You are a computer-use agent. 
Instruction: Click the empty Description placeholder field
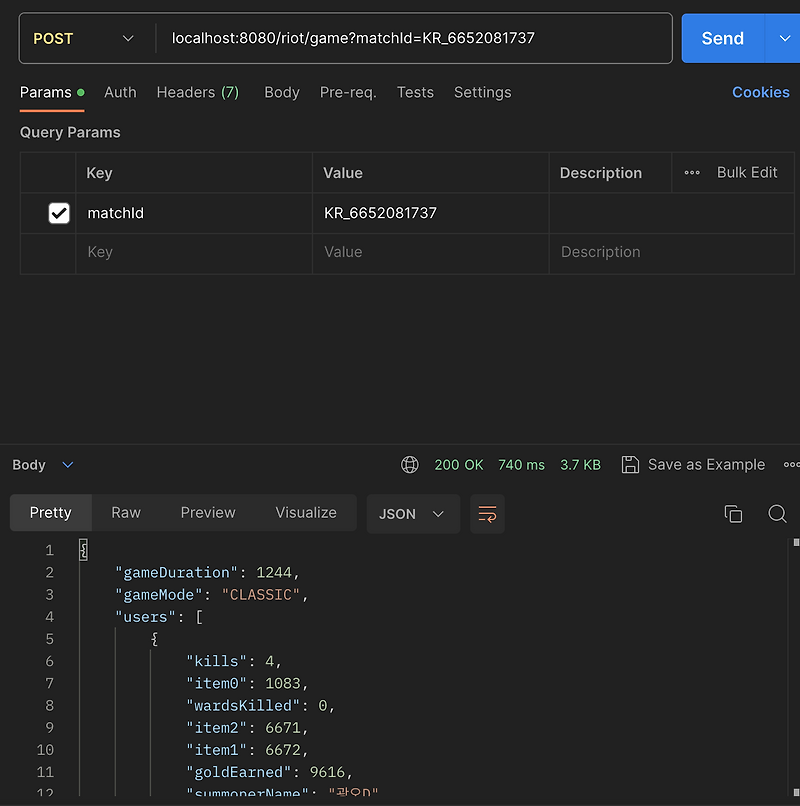[671, 252]
